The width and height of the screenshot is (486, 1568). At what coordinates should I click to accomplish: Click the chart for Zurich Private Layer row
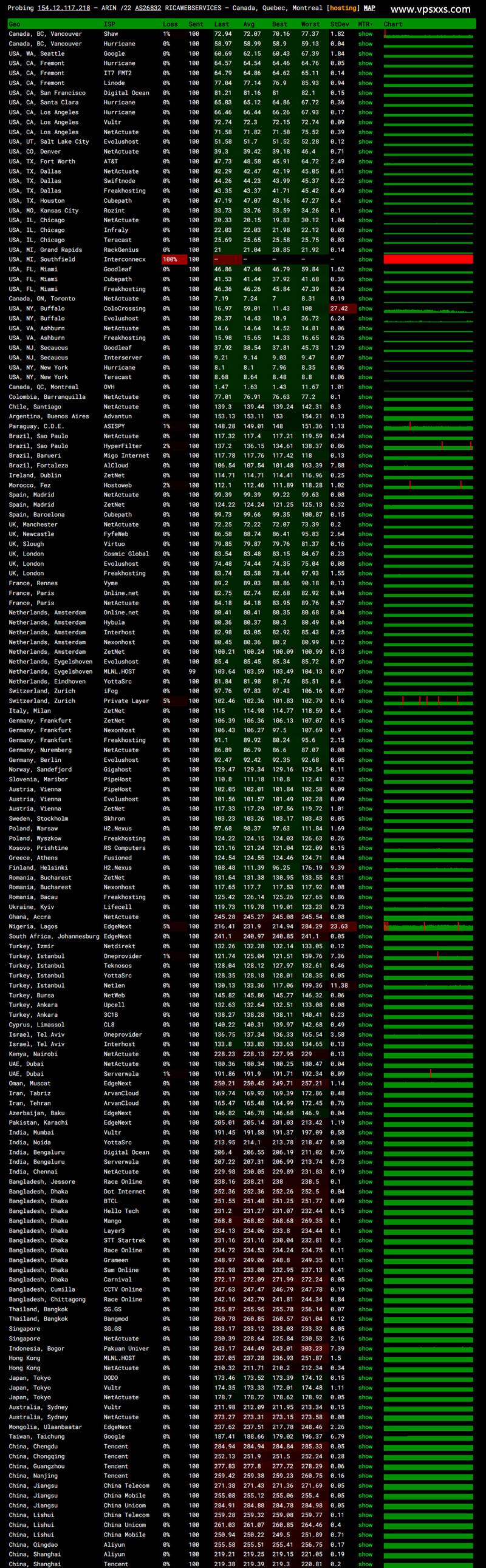(428, 701)
